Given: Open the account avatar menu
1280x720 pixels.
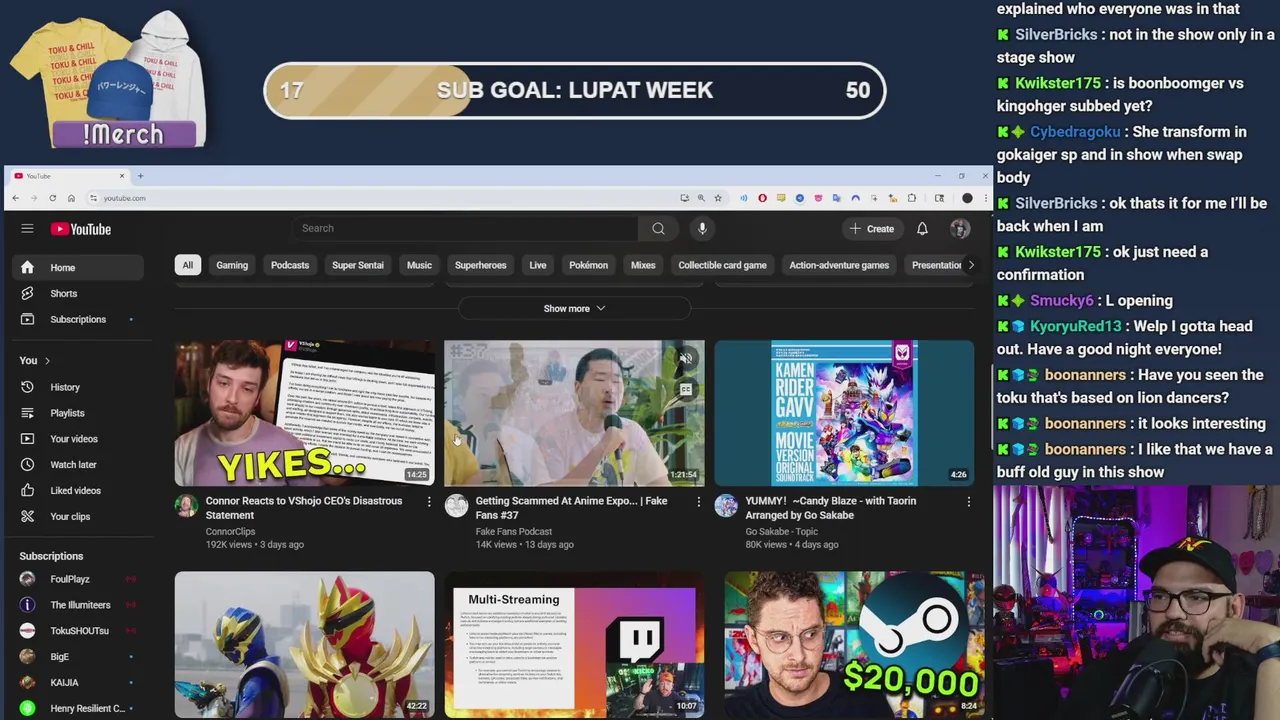Looking at the screenshot, I should click(x=960, y=229).
